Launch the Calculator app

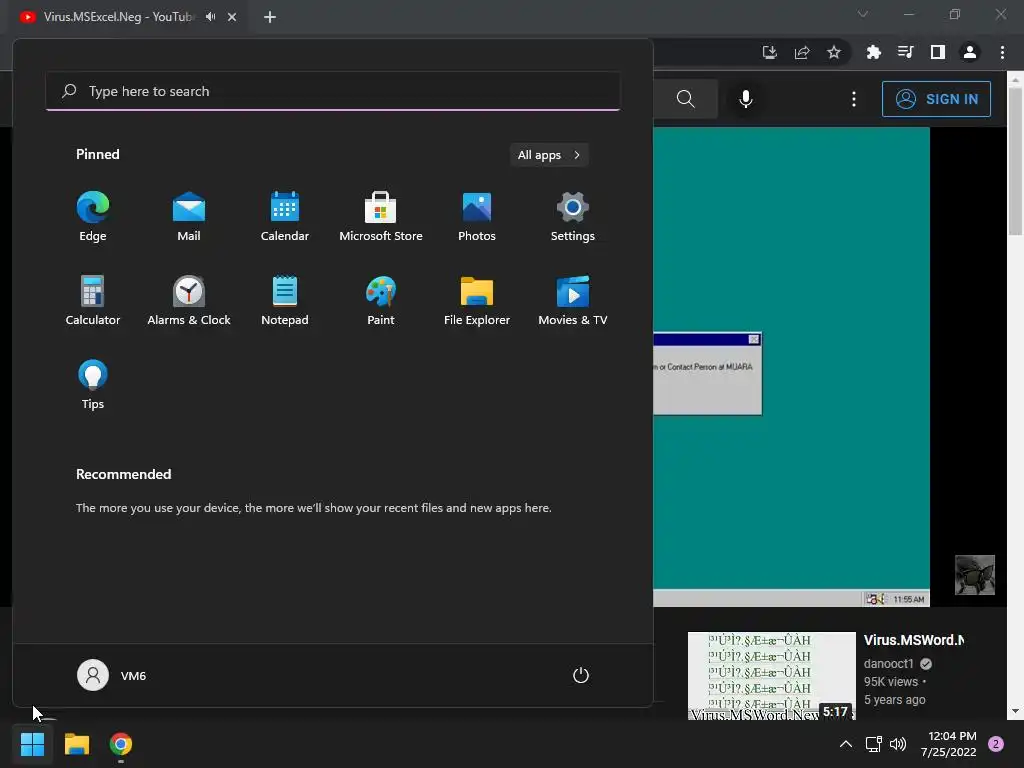coord(93,300)
